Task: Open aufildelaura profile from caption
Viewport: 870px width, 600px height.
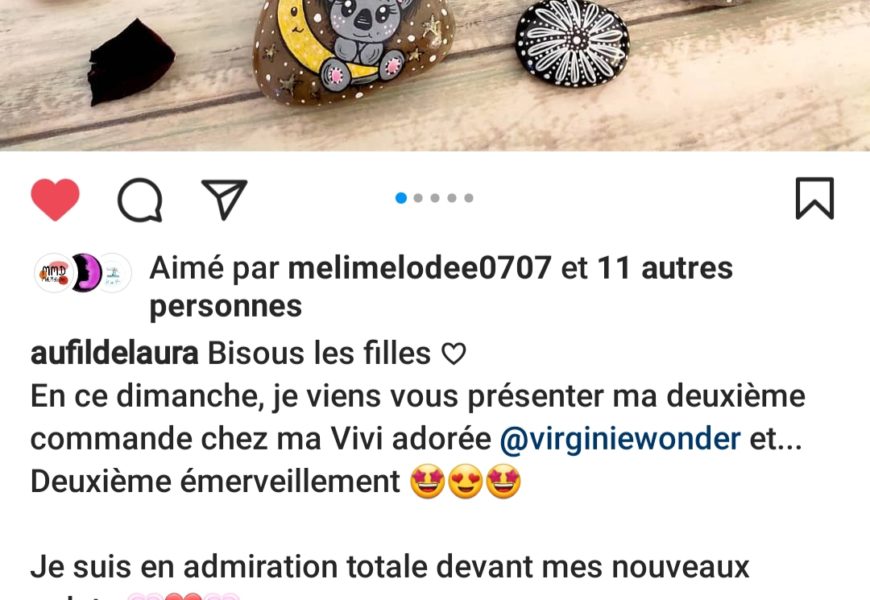Action: tap(114, 354)
